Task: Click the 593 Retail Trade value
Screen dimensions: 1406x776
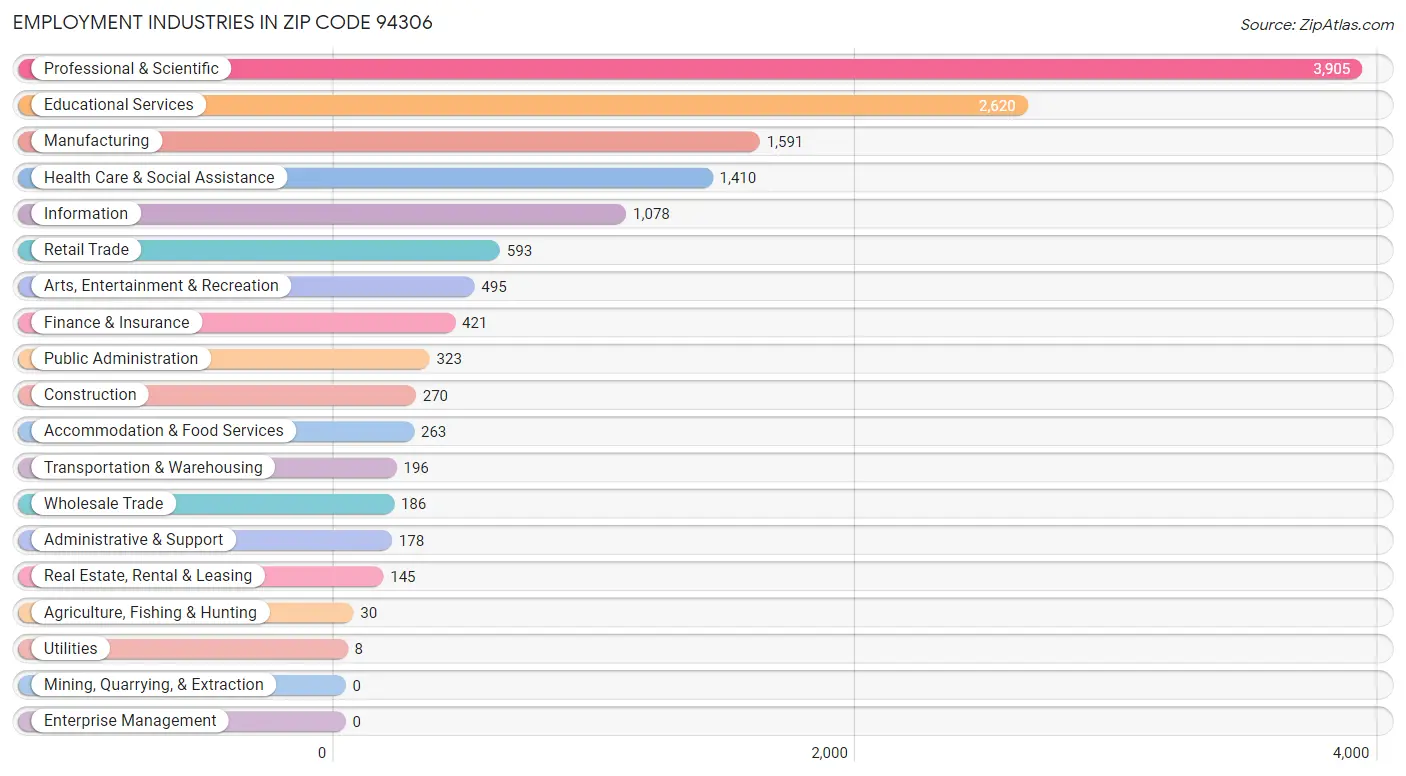Action: tap(519, 251)
